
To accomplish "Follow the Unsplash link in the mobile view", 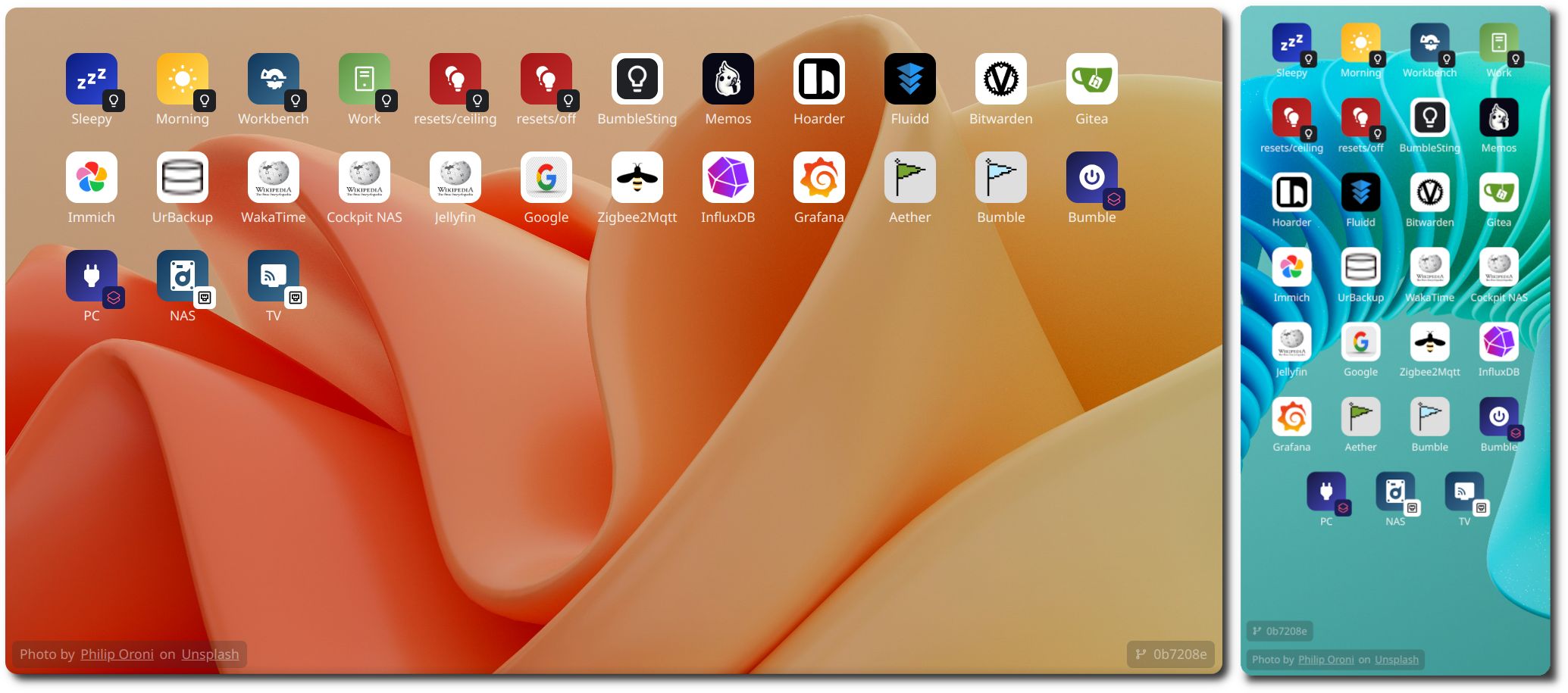I will 1397,660.
